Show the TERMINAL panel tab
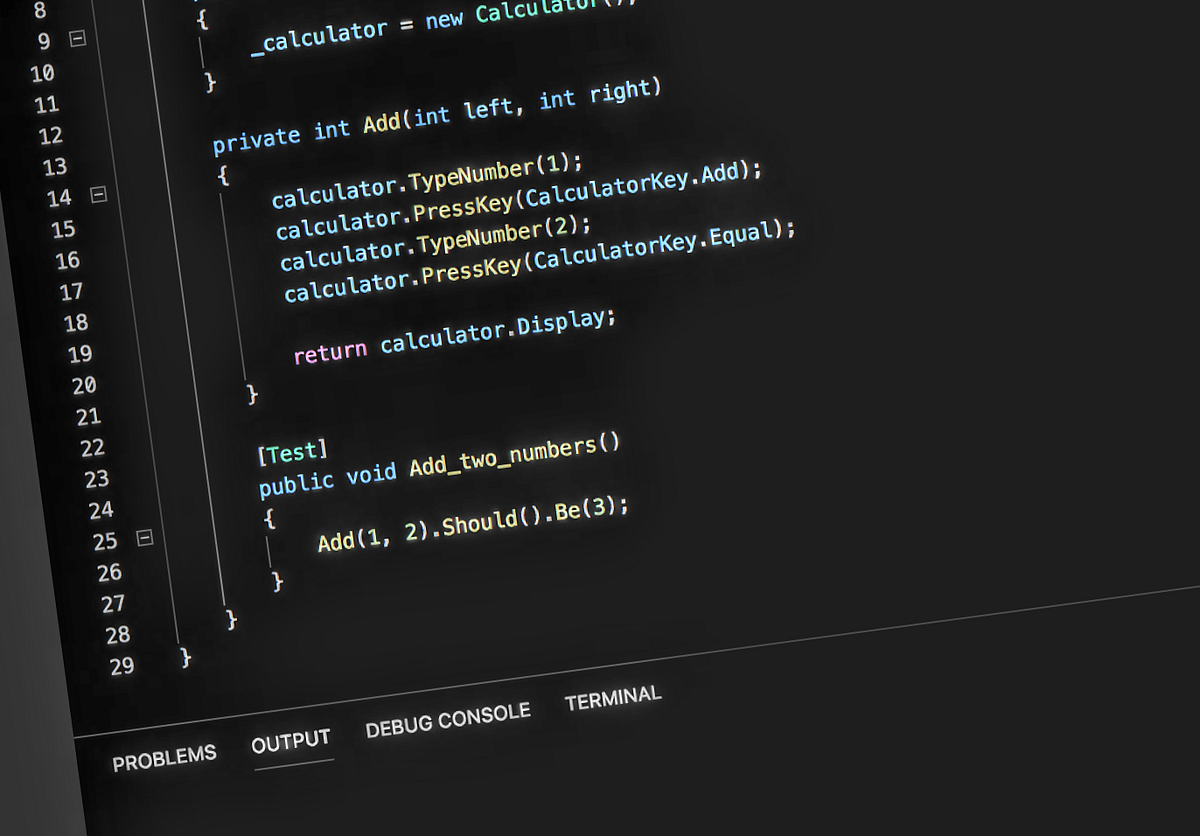 pos(613,698)
